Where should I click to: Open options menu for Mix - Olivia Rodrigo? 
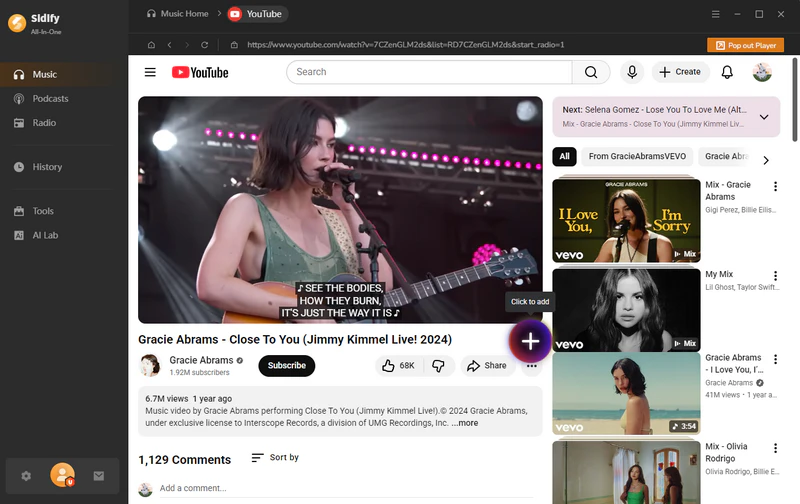tap(776, 448)
